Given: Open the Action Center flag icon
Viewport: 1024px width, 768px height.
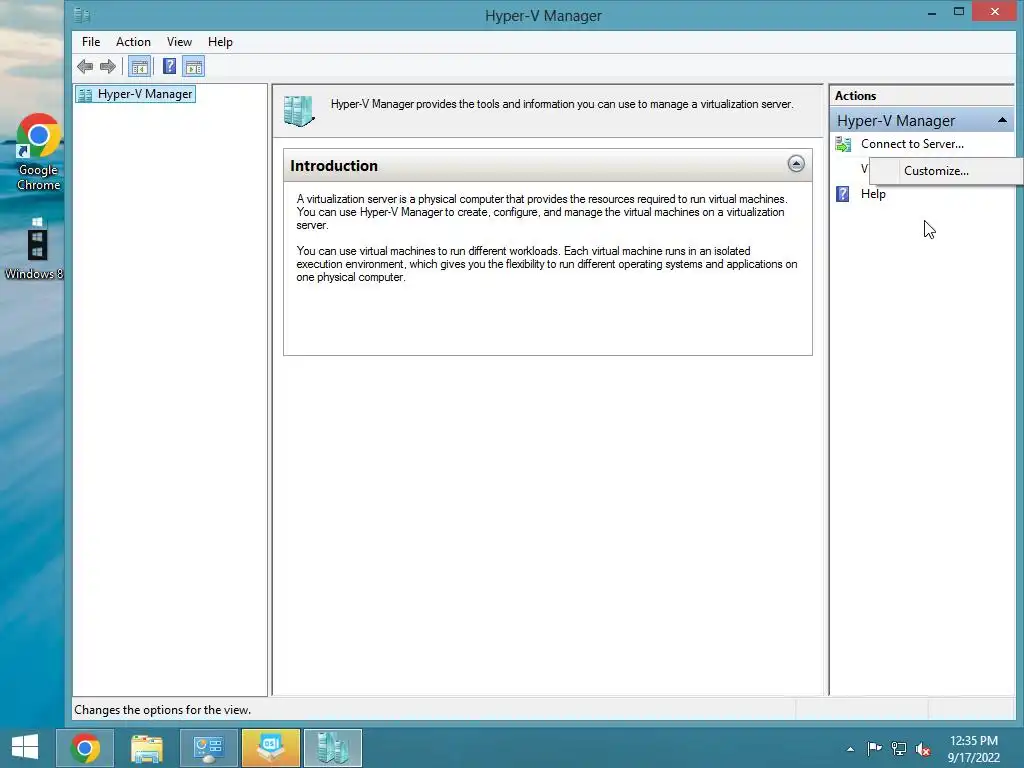Looking at the screenshot, I should click(x=874, y=749).
